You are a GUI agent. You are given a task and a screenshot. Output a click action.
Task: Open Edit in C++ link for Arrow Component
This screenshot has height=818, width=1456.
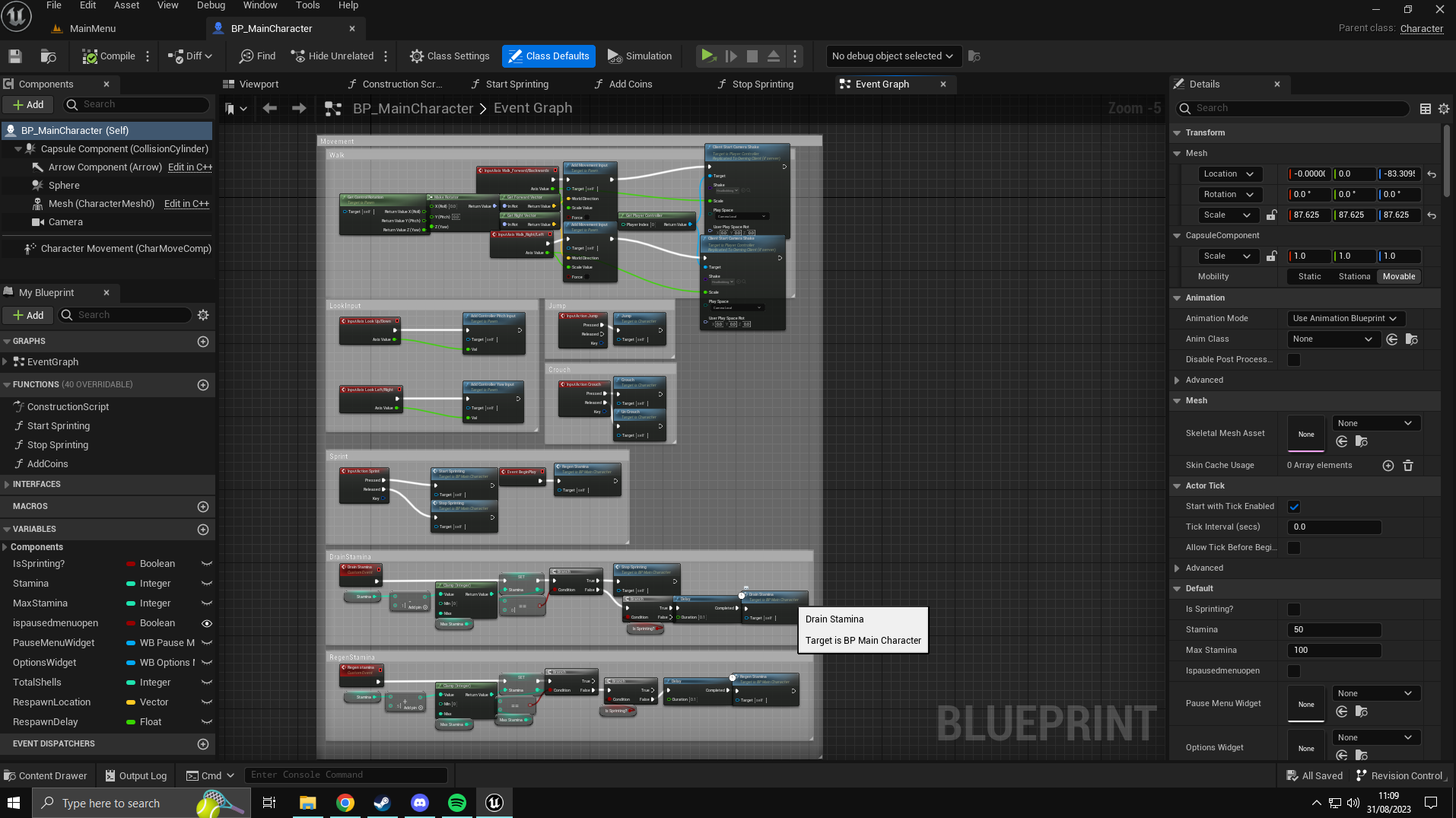[x=190, y=167]
